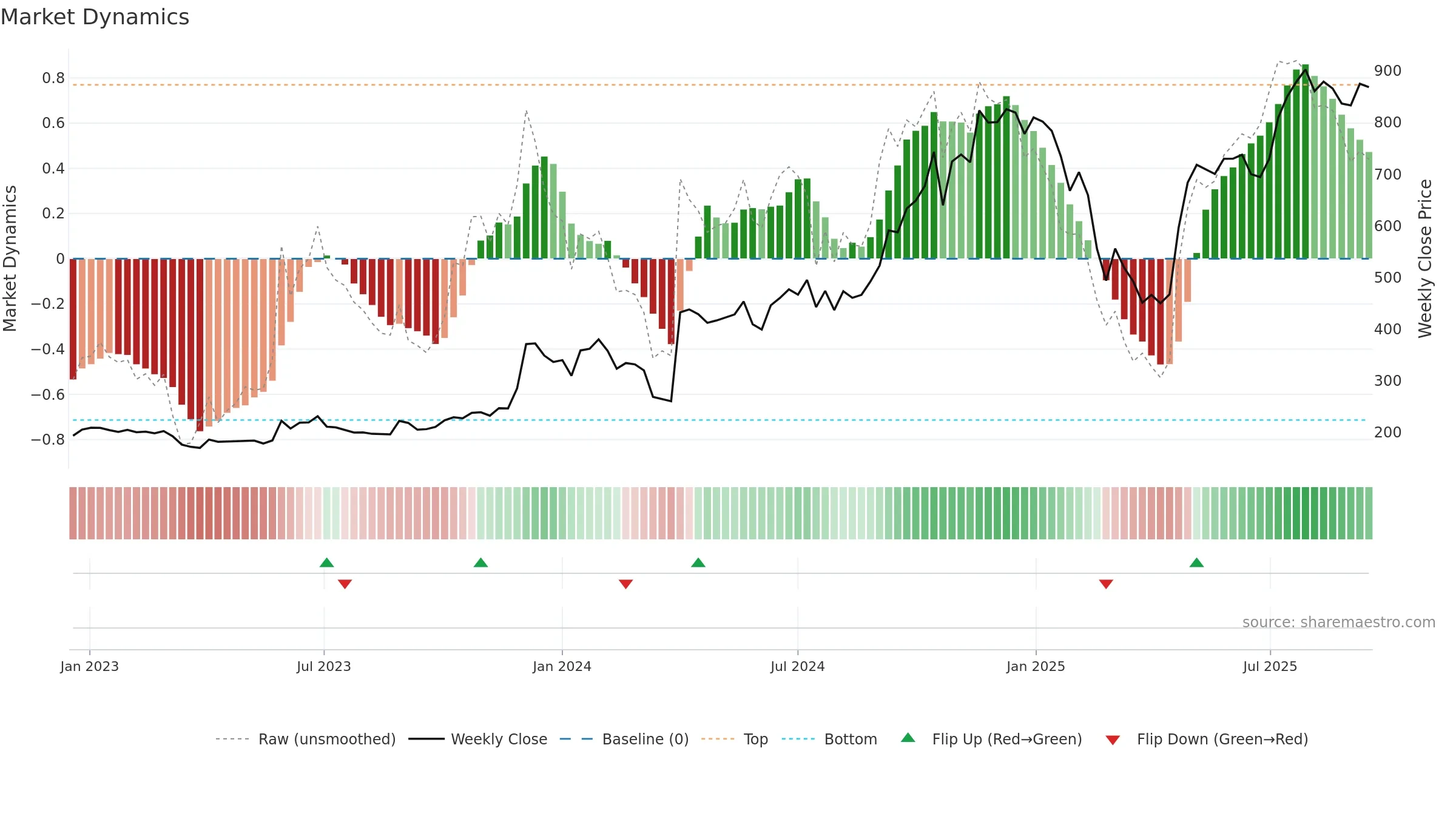The height and width of the screenshot is (819, 1456).
Task: Click the orange dashed Top threshold line
Action: click(x=719, y=84)
